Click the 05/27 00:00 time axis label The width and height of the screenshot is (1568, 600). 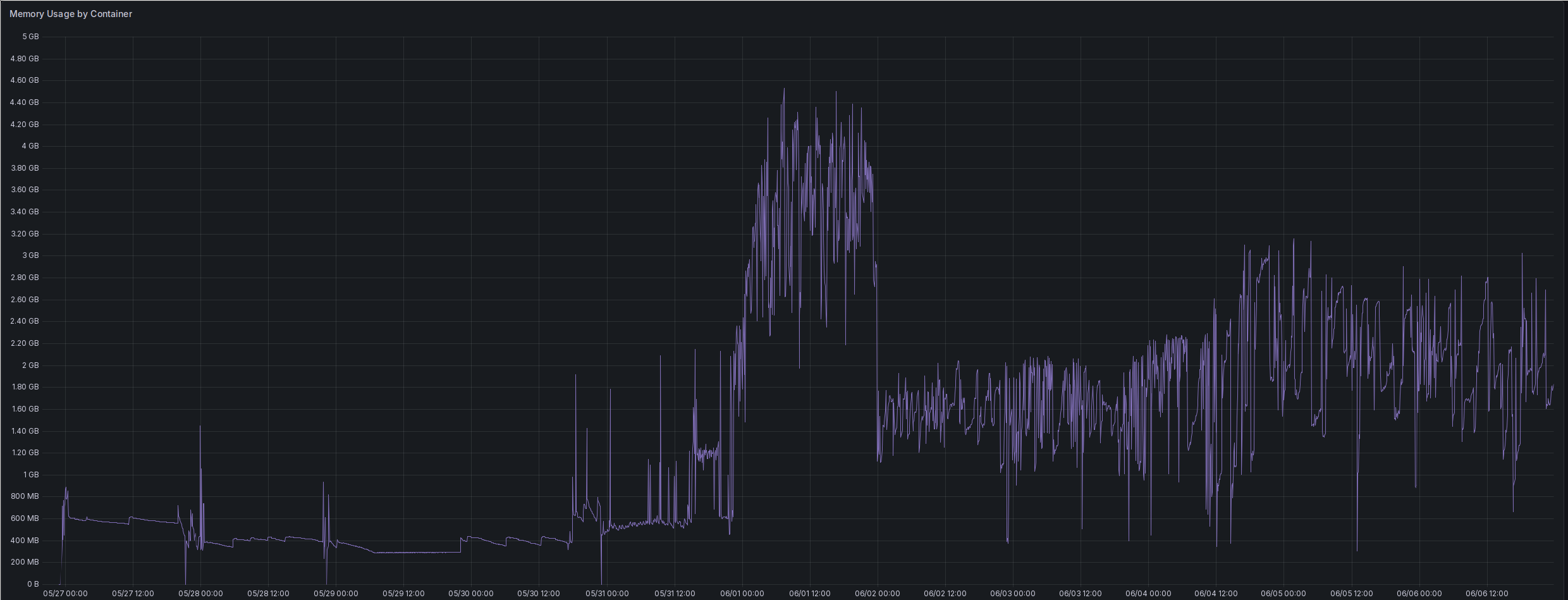(x=65, y=594)
